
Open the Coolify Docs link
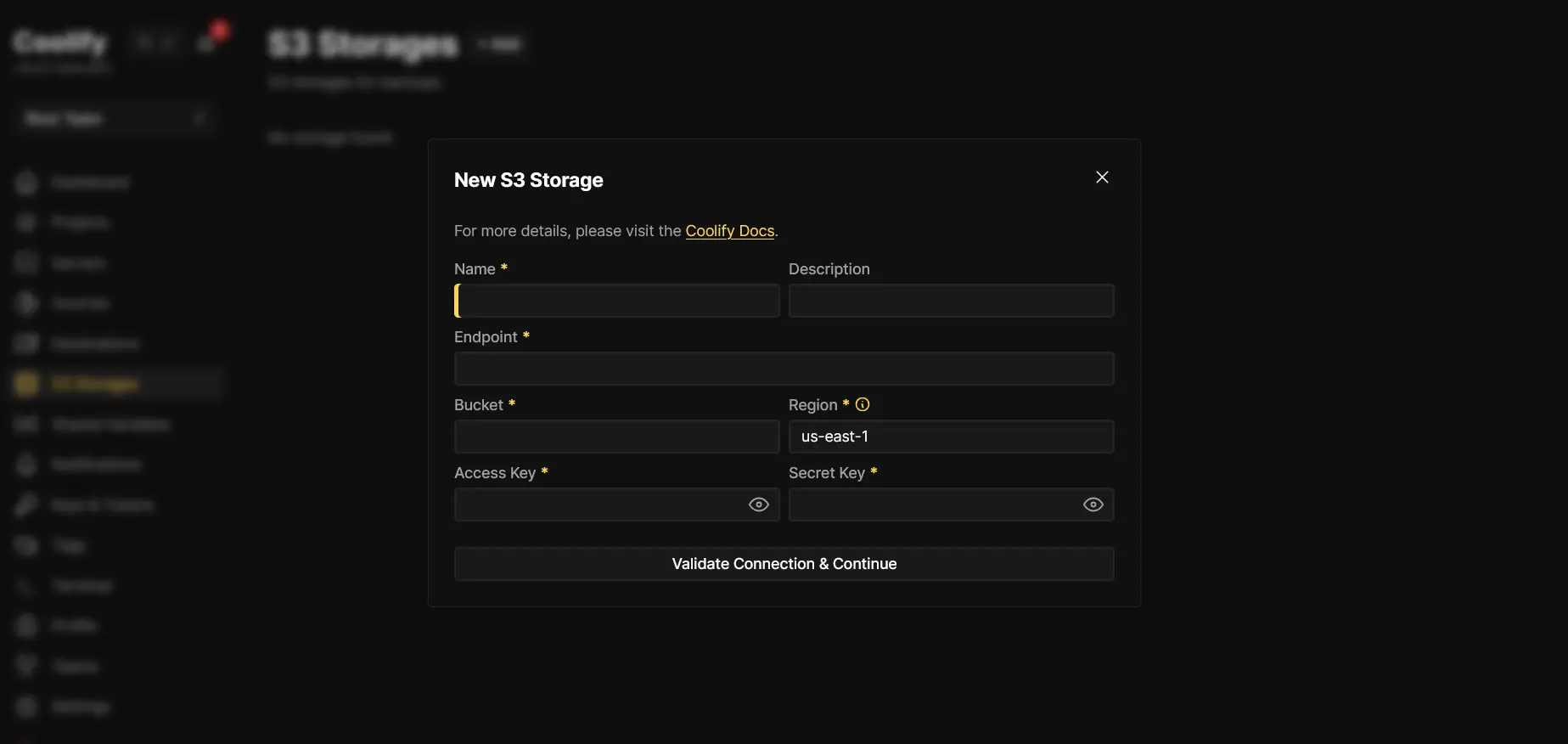coord(729,231)
